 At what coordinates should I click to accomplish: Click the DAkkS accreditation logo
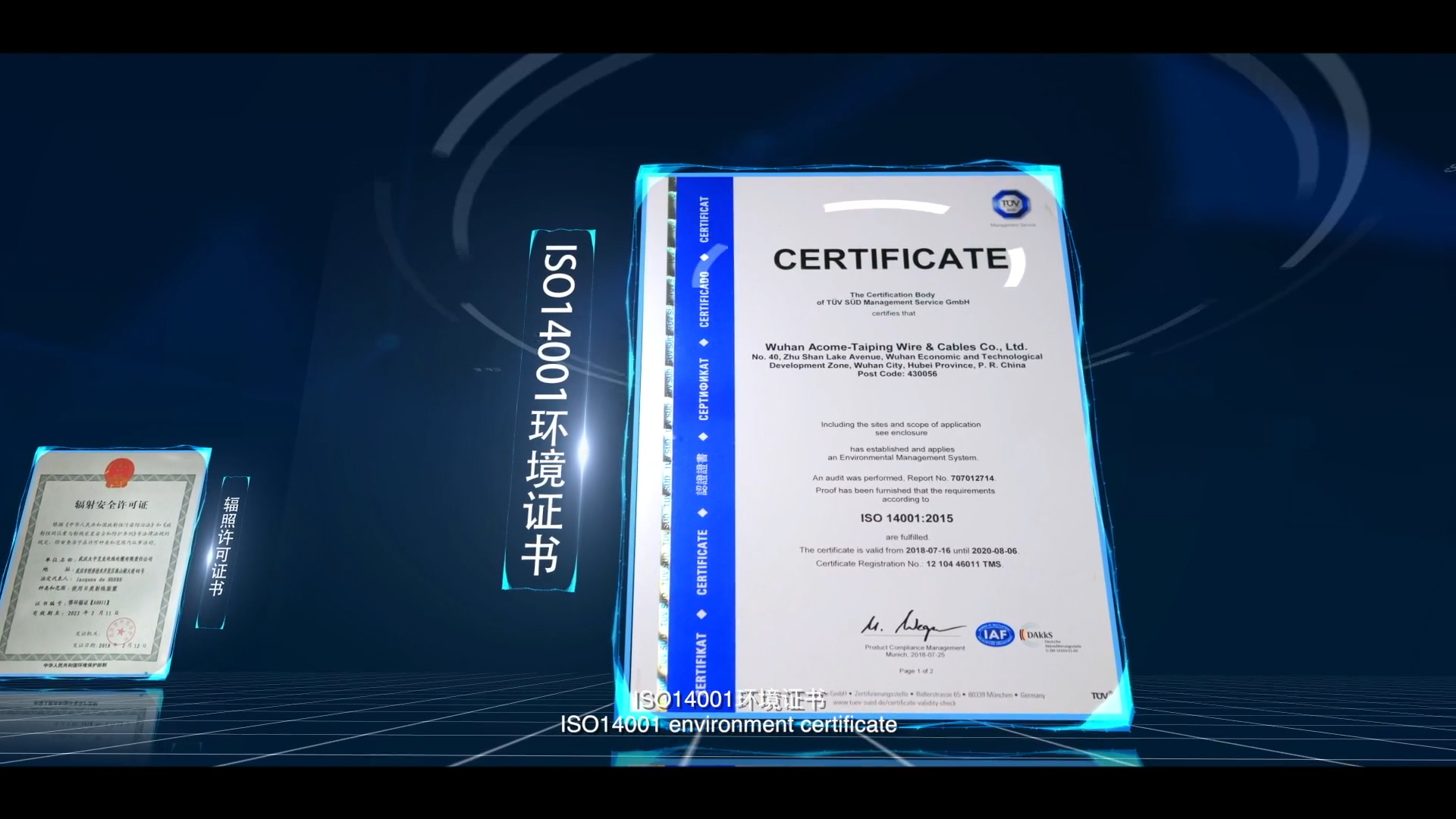pos(1038,635)
